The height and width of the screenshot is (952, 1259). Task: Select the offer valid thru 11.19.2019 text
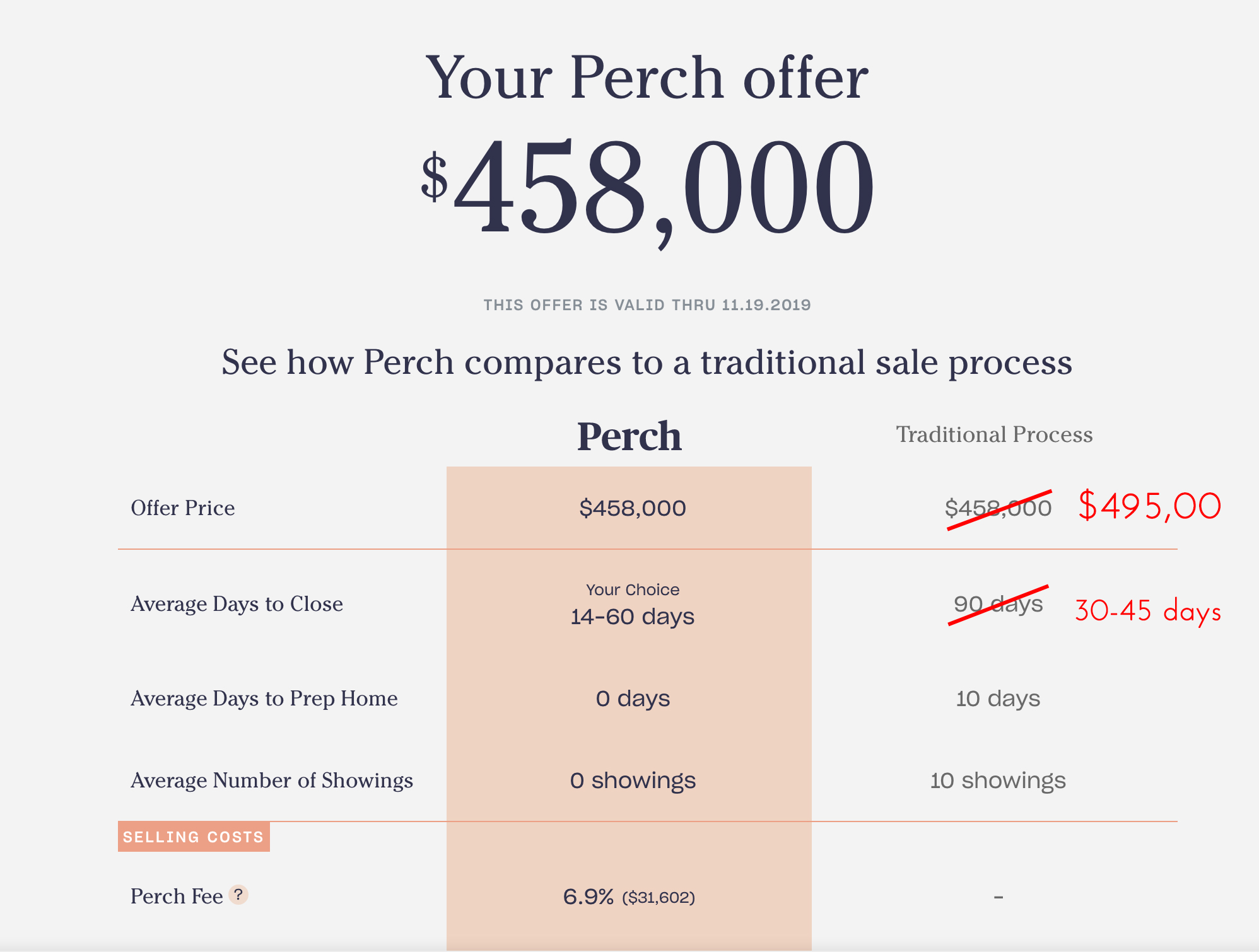pos(647,305)
